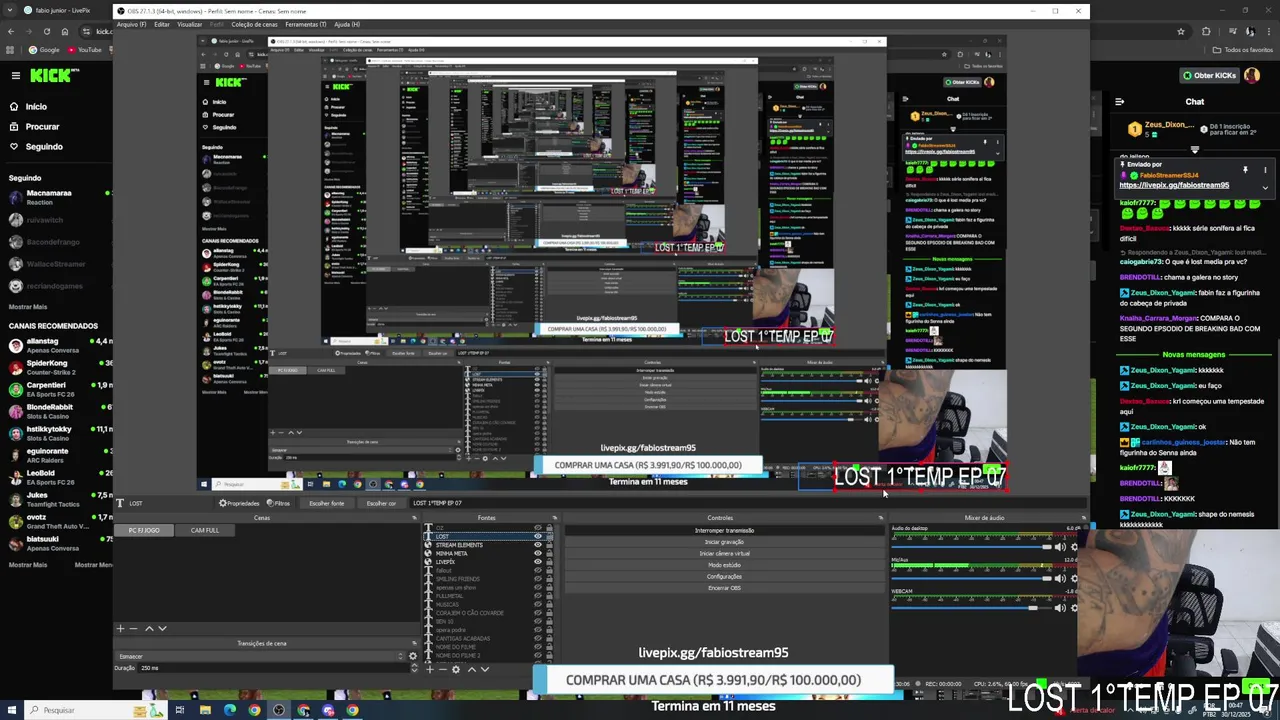Image resolution: width=1280 pixels, height=720 pixels.
Task: Click Iniciar gravação button
Action: (724, 542)
